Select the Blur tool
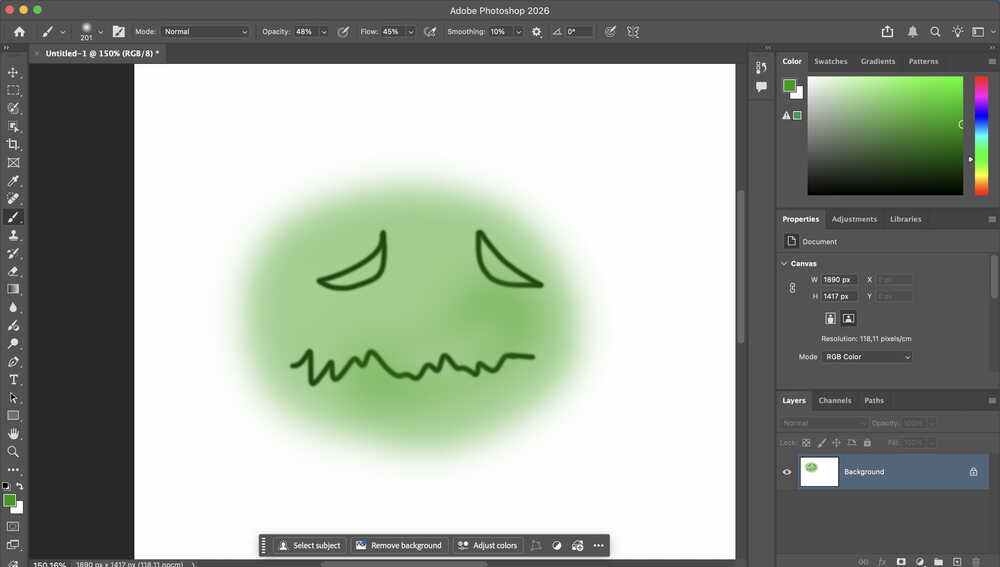The image size is (1000, 567). (13, 307)
